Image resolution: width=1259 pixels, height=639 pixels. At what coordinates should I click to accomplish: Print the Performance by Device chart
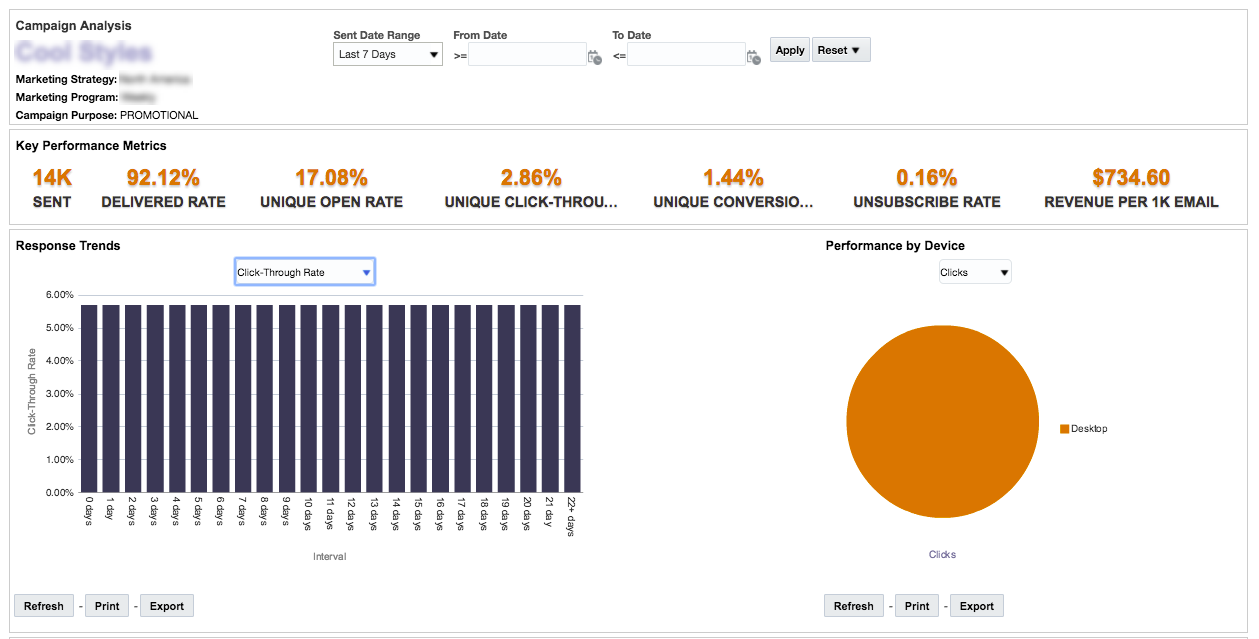click(x=917, y=606)
